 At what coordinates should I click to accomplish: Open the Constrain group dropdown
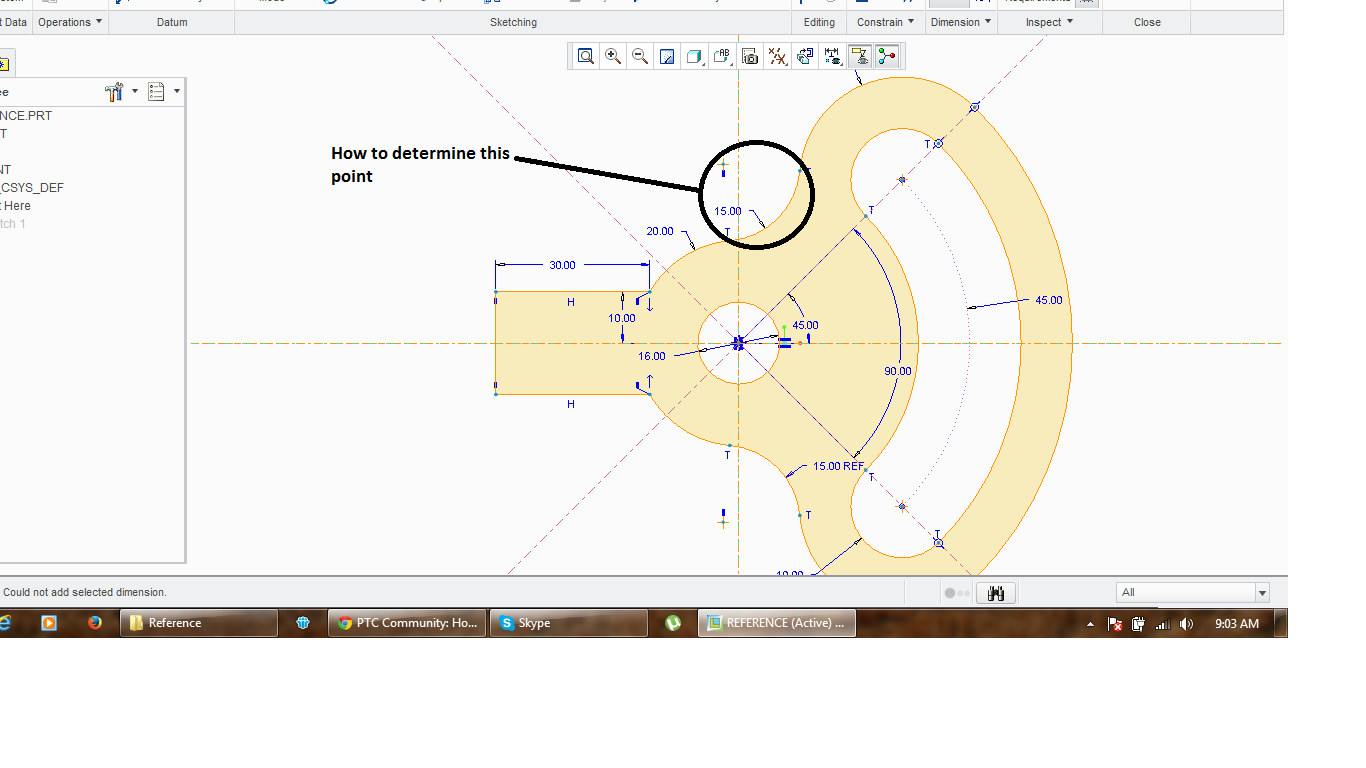[x=885, y=22]
